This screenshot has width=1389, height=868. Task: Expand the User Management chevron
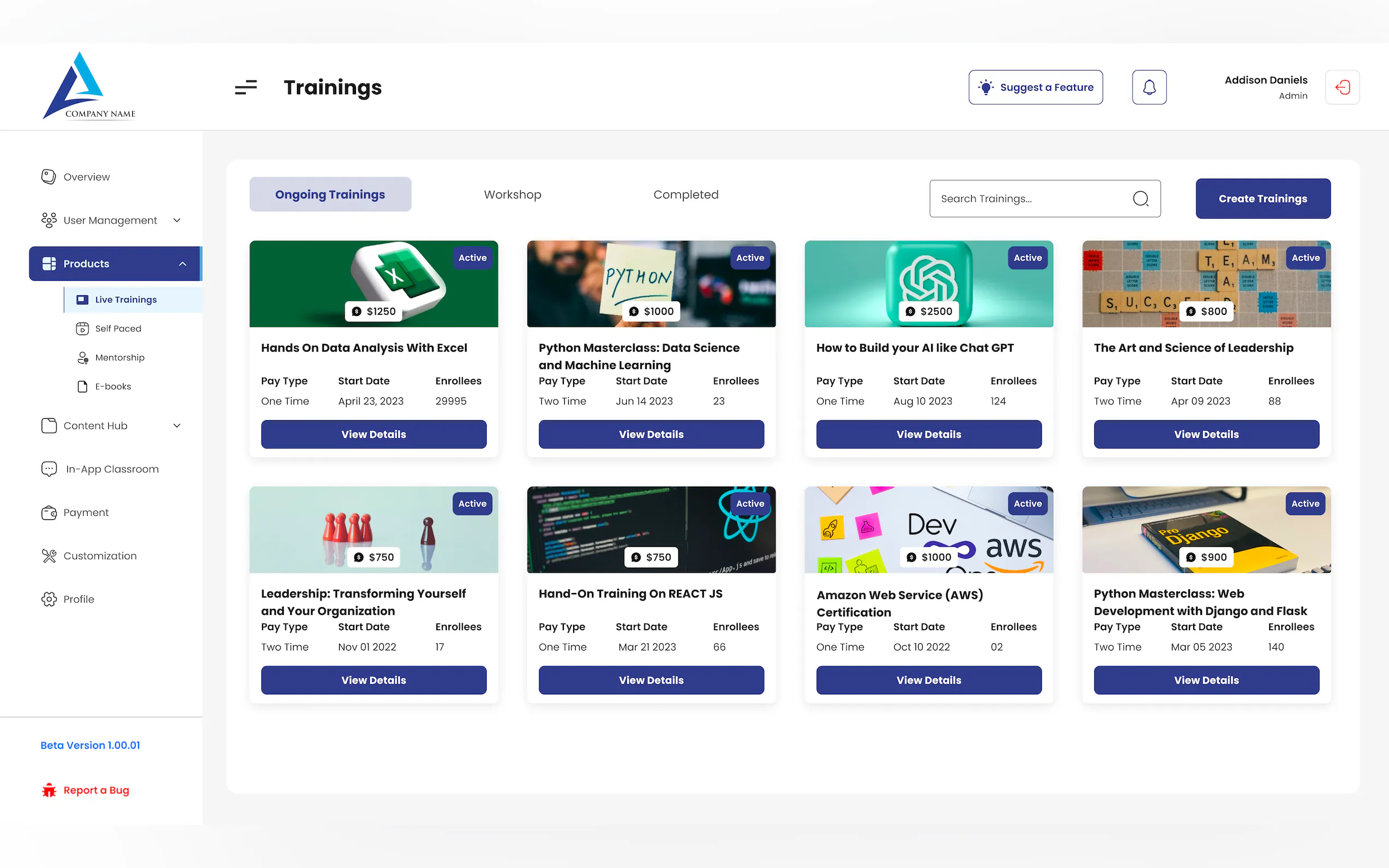coord(177,220)
